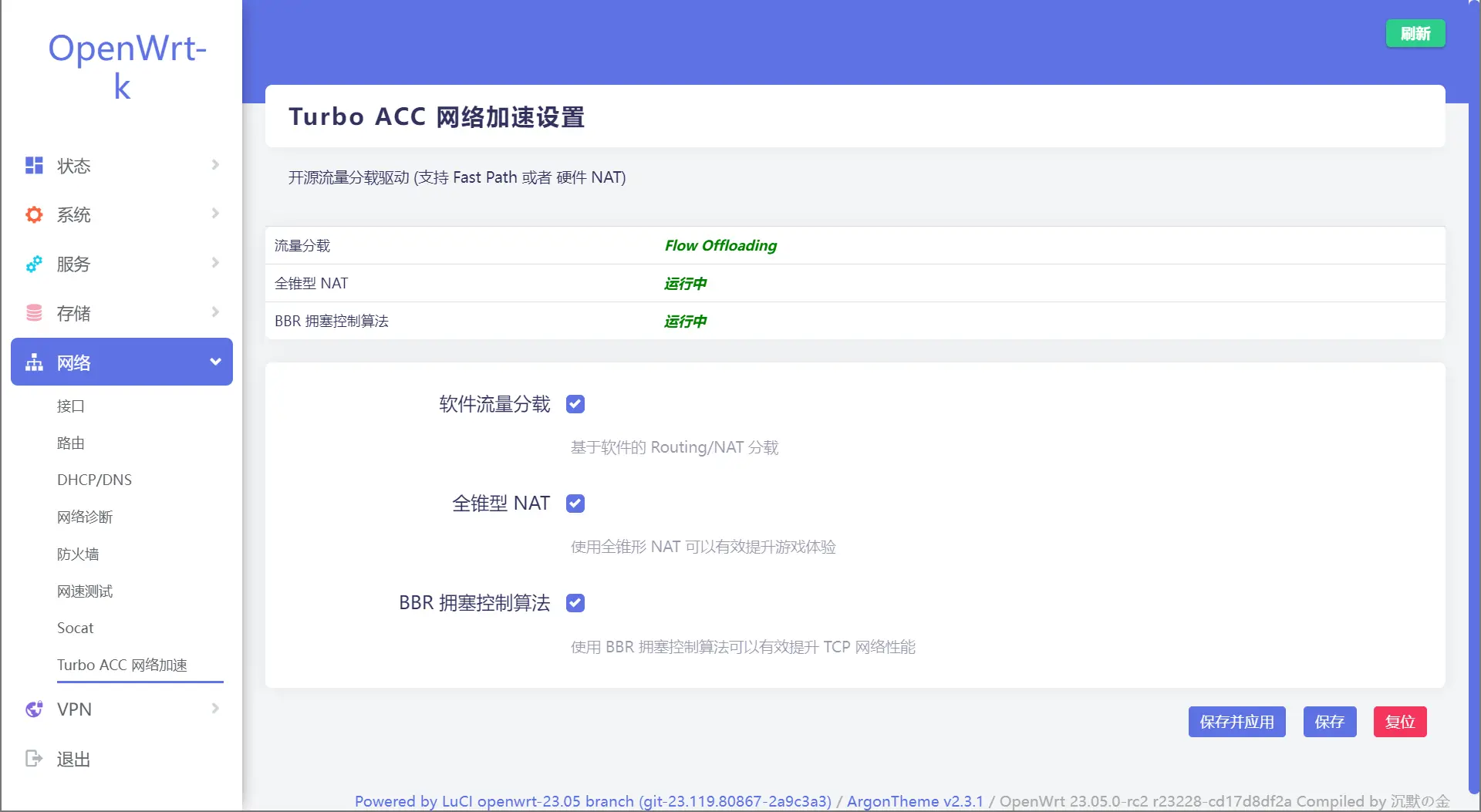Click the VPN globe shield icon

pyautogui.click(x=34, y=709)
